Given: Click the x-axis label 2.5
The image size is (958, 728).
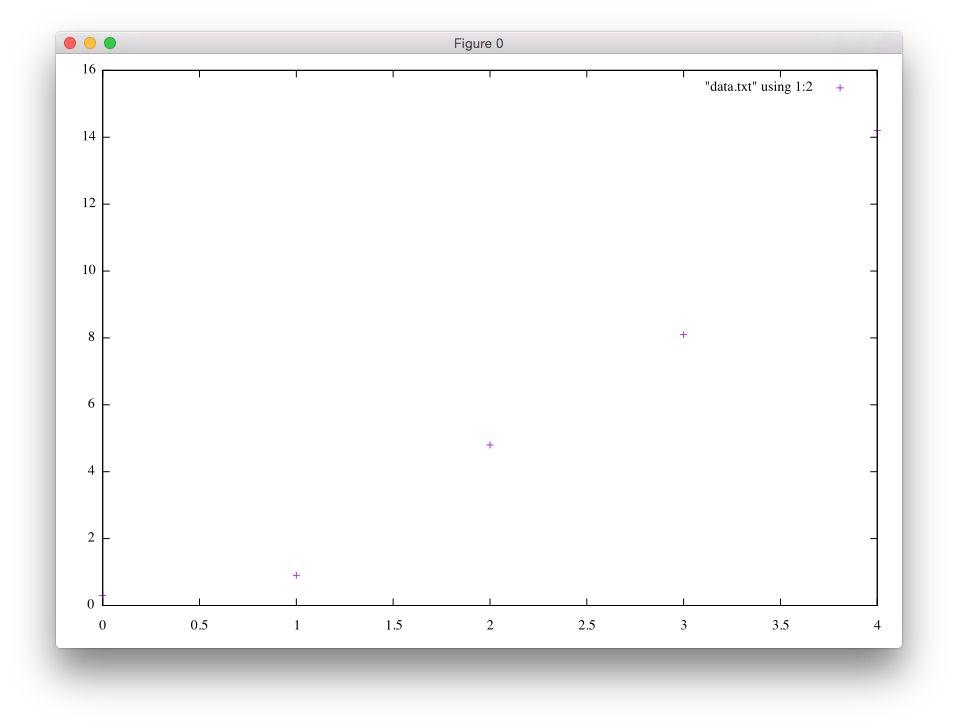Looking at the screenshot, I should pos(586,623).
